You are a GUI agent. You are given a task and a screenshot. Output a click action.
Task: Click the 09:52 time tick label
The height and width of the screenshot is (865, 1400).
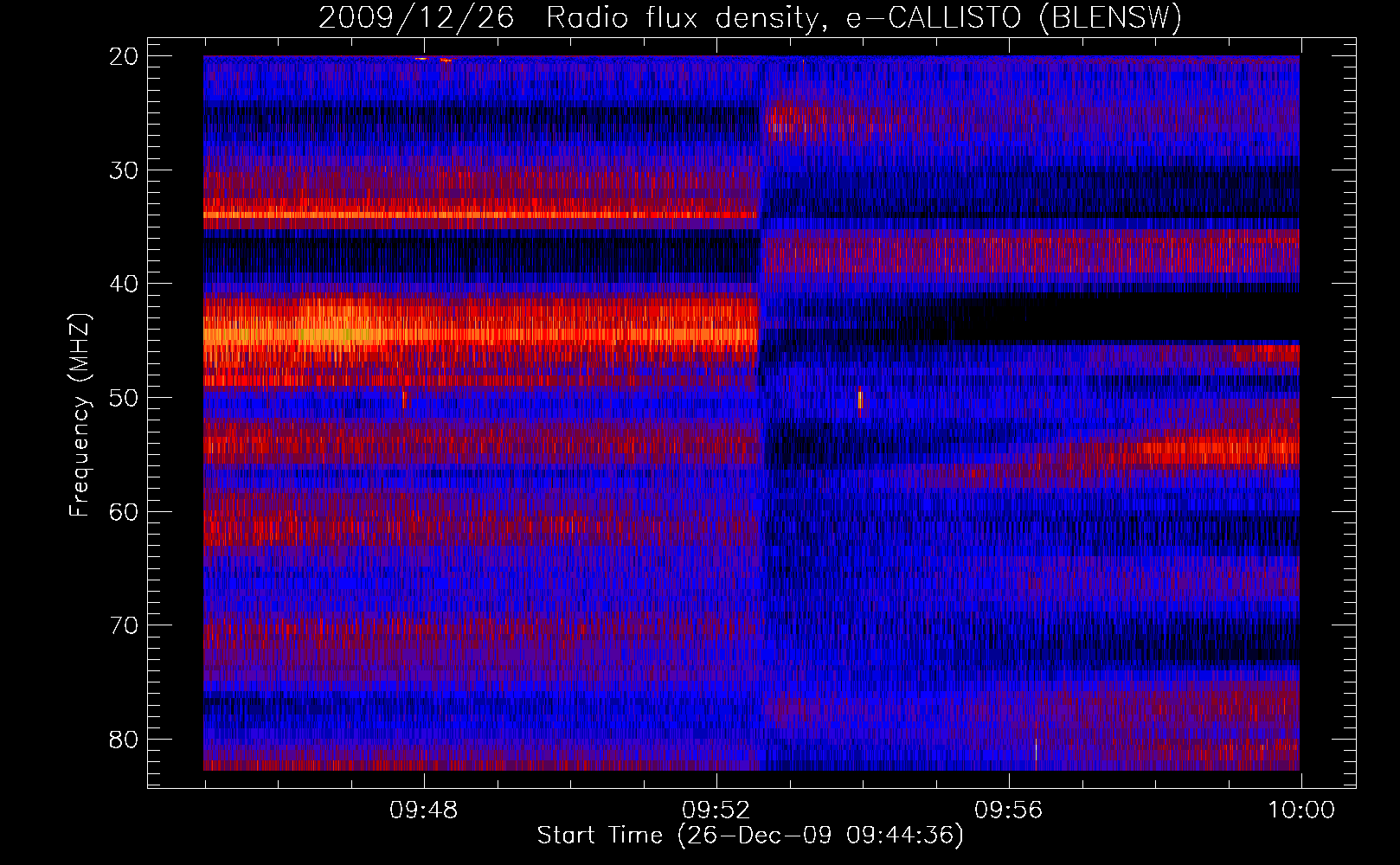(716, 811)
